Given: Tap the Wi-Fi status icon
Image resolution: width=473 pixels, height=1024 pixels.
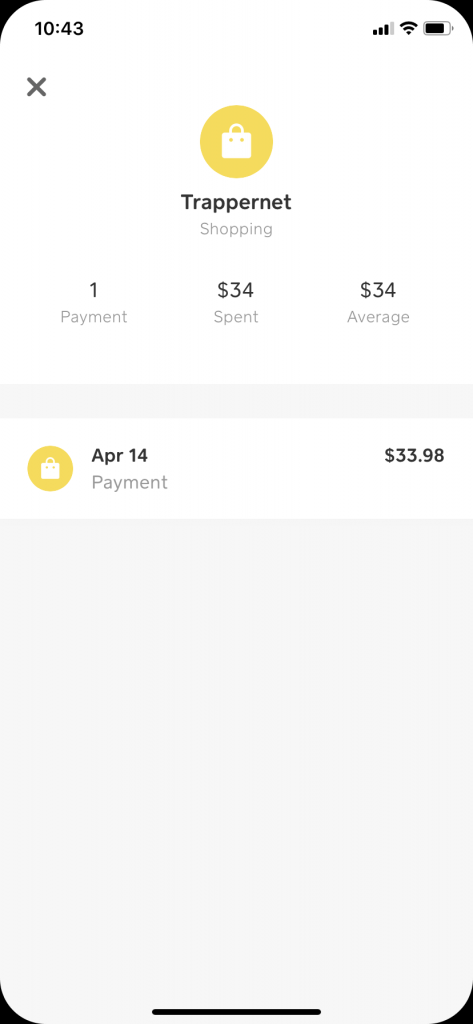Looking at the screenshot, I should tap(408, 29).
